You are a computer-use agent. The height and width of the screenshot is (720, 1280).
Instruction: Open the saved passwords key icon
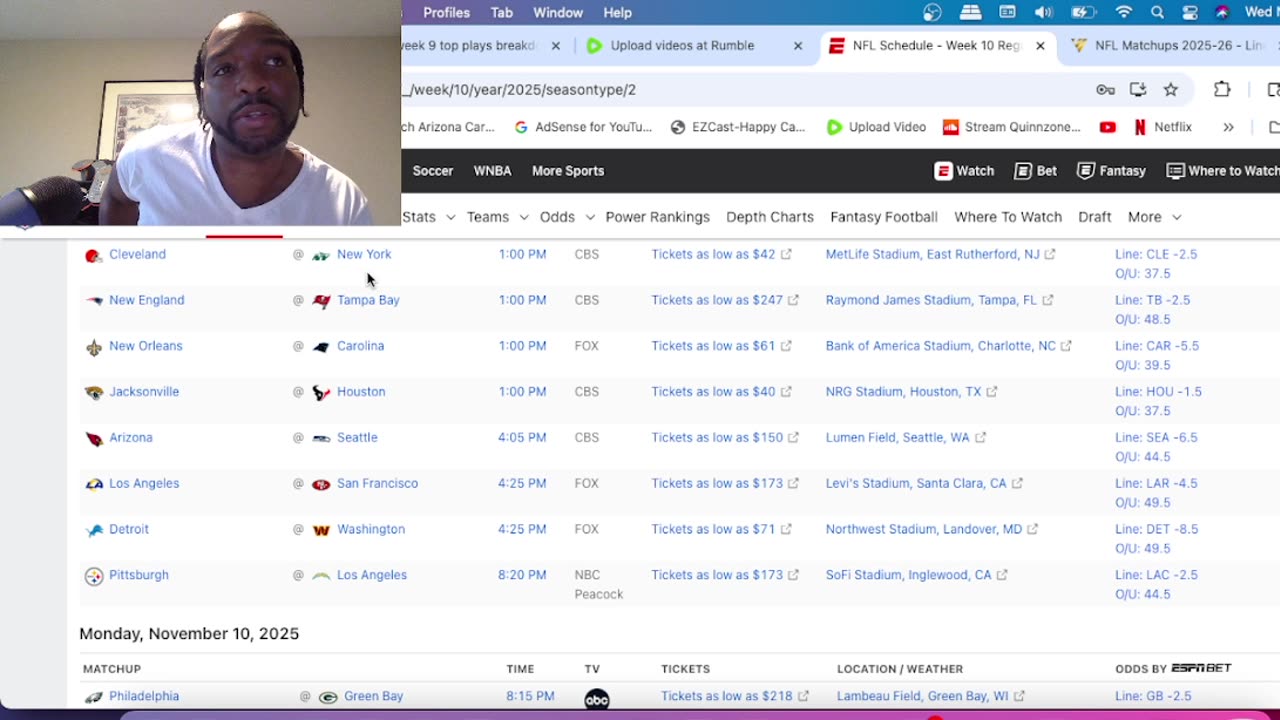[1105, 90]
